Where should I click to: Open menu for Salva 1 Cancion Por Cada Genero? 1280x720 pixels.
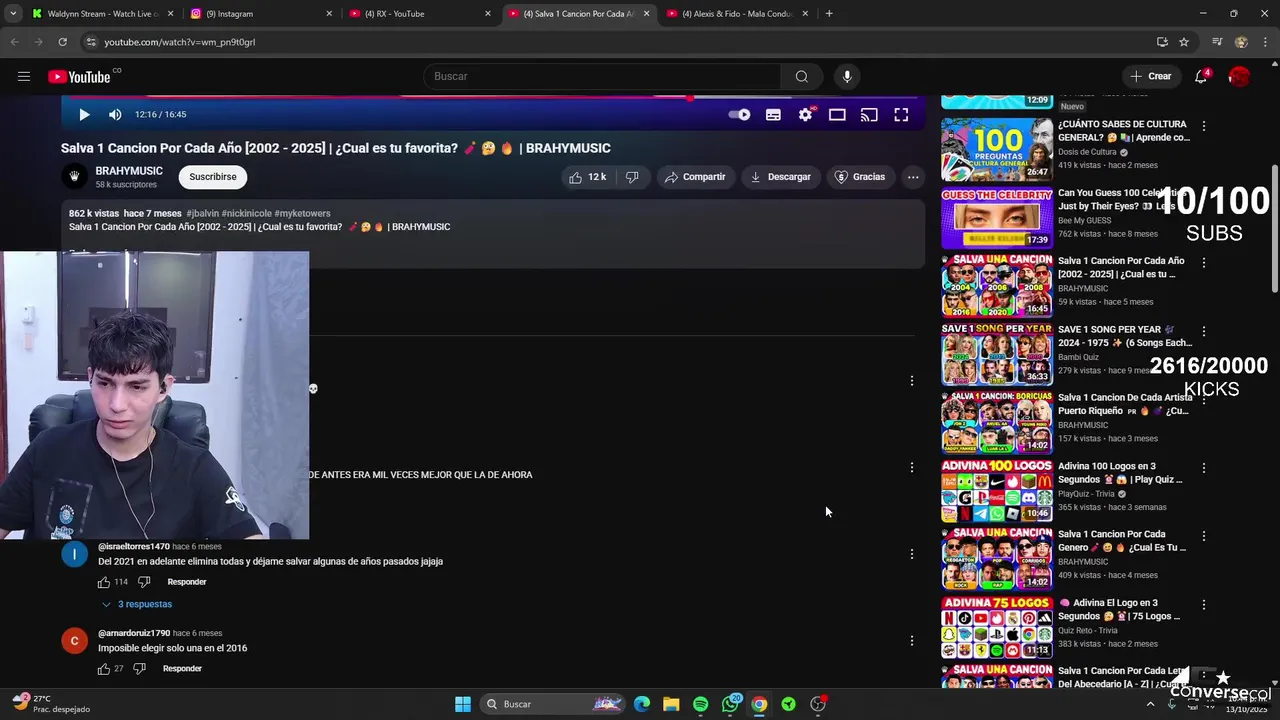(x=1204, y=536)
